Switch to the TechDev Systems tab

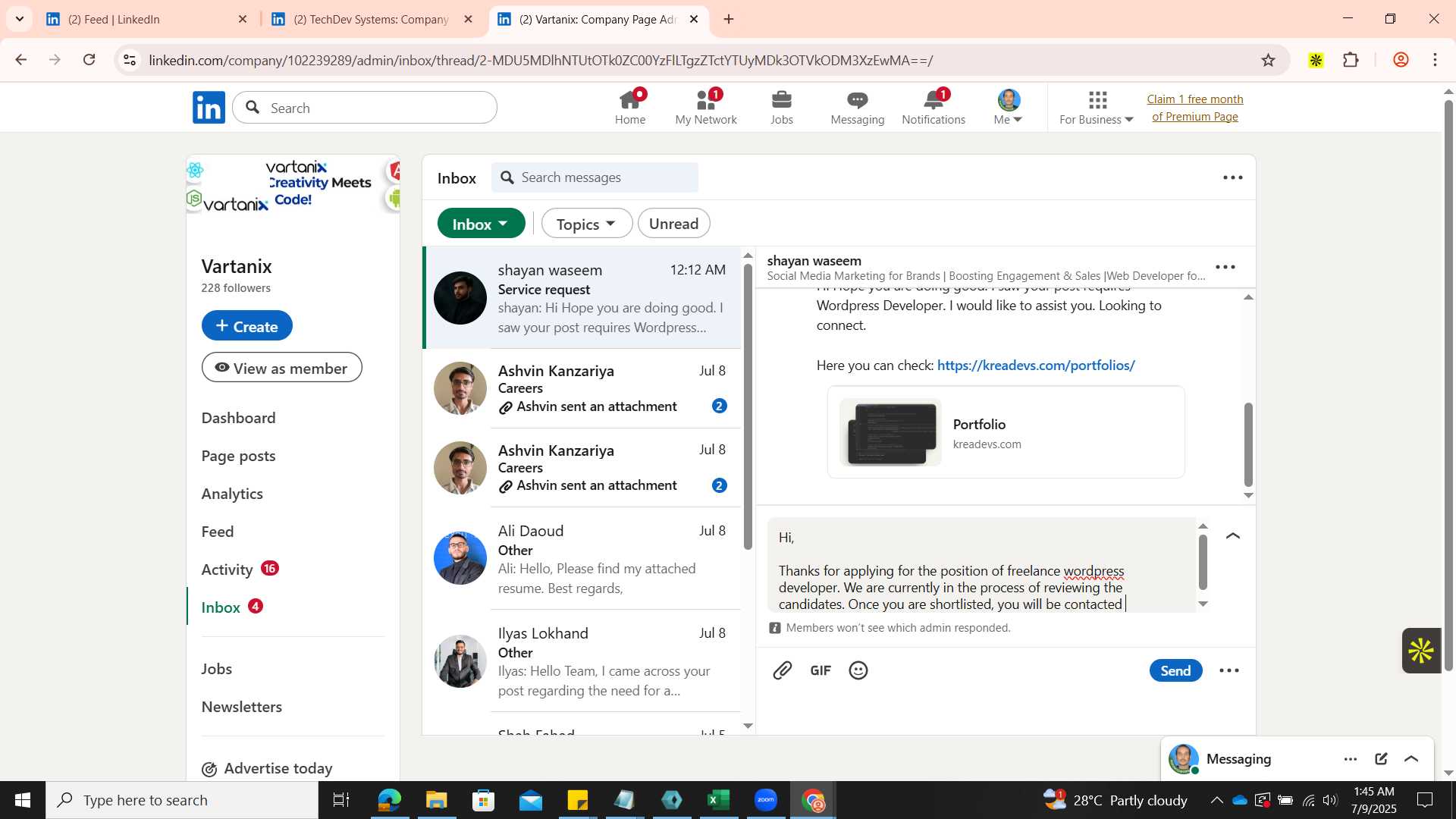click(372, 20)
